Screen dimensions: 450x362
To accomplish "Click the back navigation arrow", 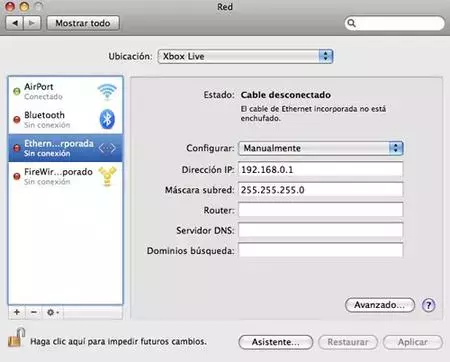I will click(15, 23).
